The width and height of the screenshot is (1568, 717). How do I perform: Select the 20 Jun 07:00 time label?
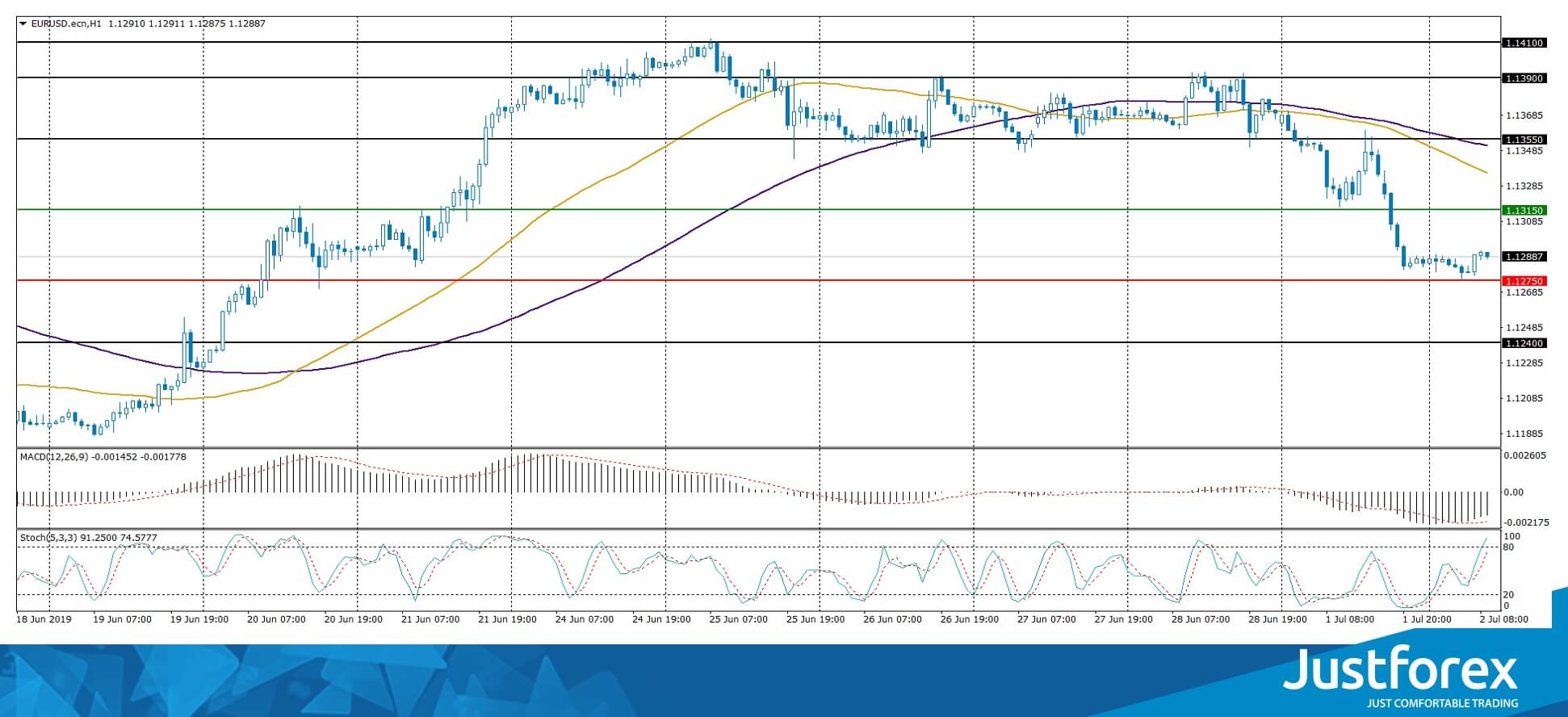[276, 619]
